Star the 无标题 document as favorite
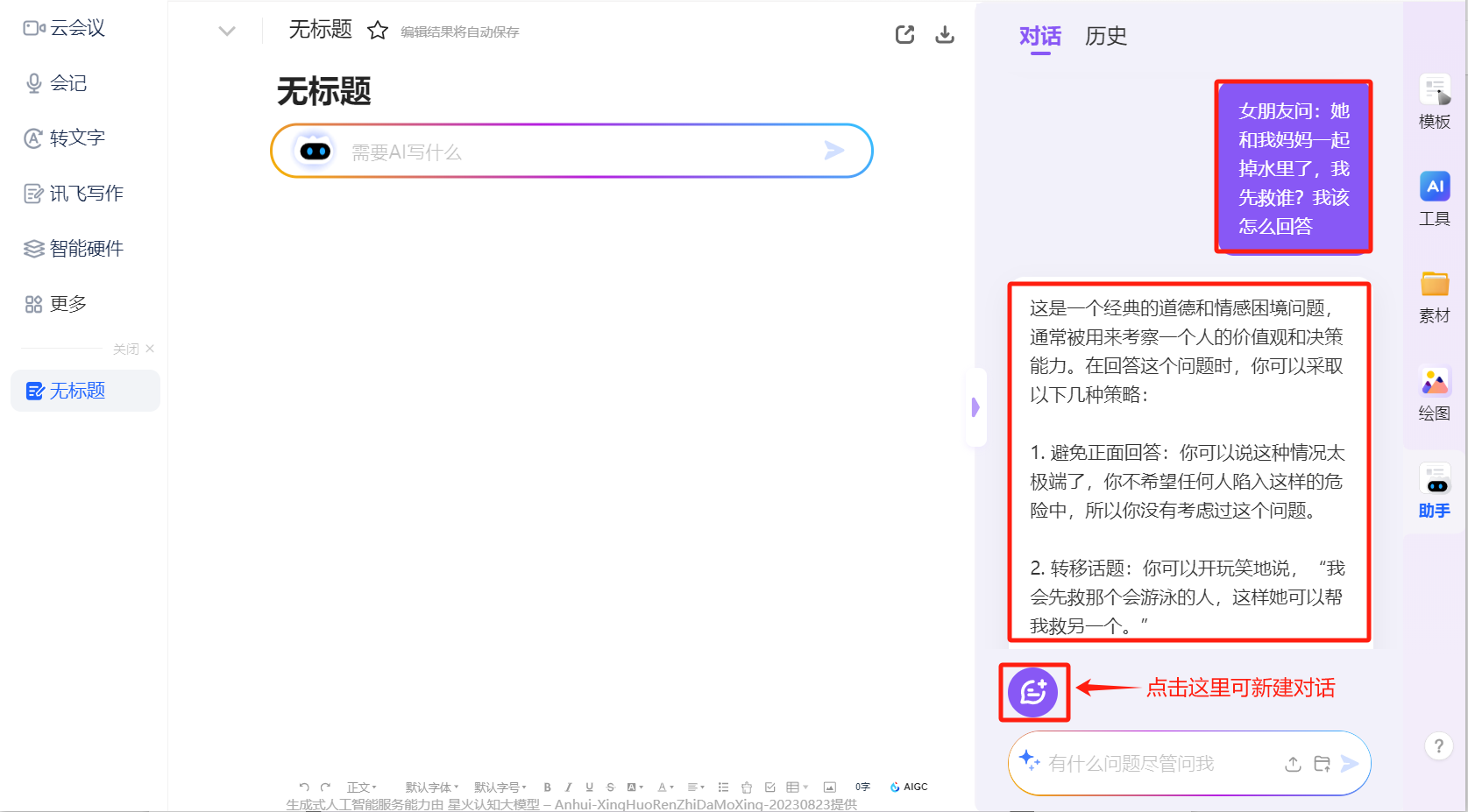The image size is (1468, 812). (378, 31)
